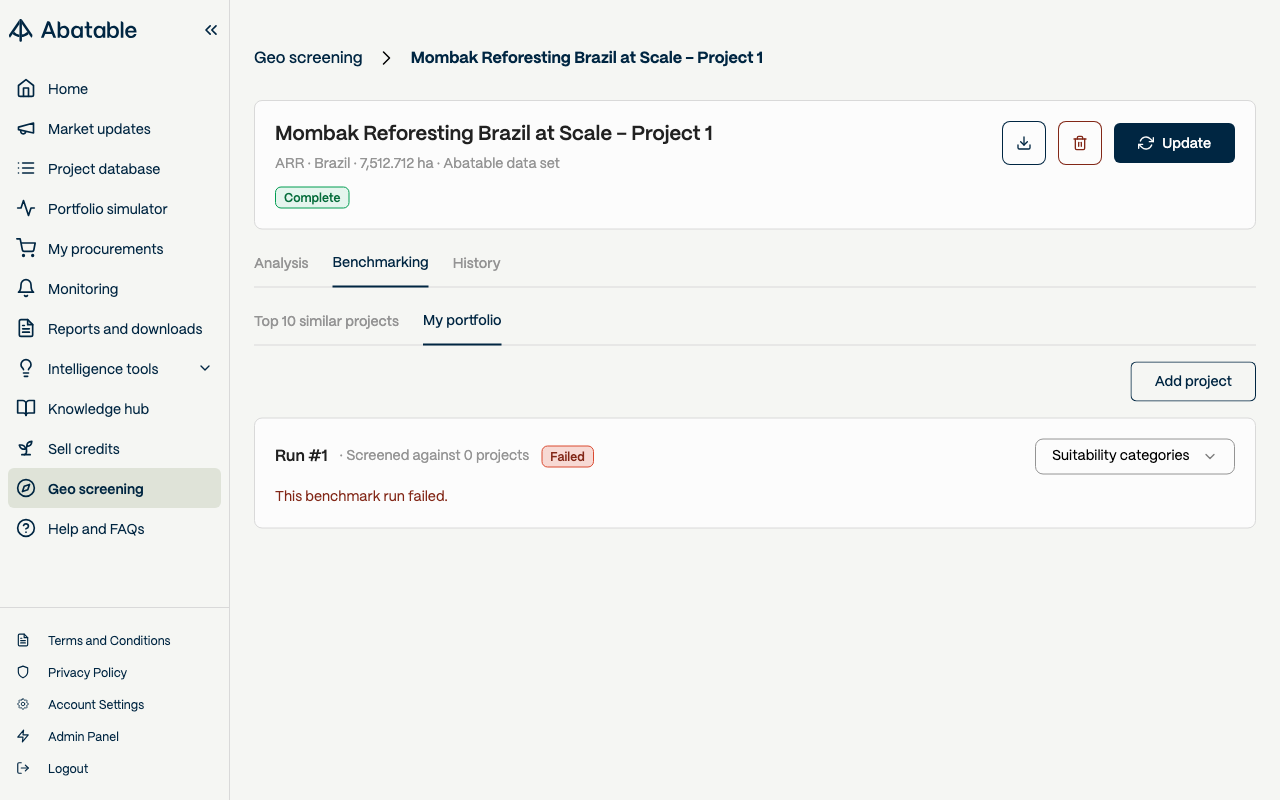Click the "This benchmark run failed." message
This screenshot has height=800, width=1280.
click(361, 496)
